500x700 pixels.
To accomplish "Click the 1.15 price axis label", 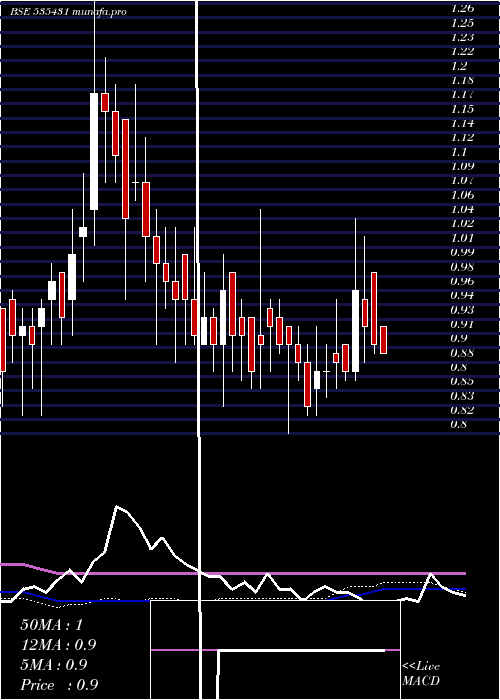I will point(462,109).
